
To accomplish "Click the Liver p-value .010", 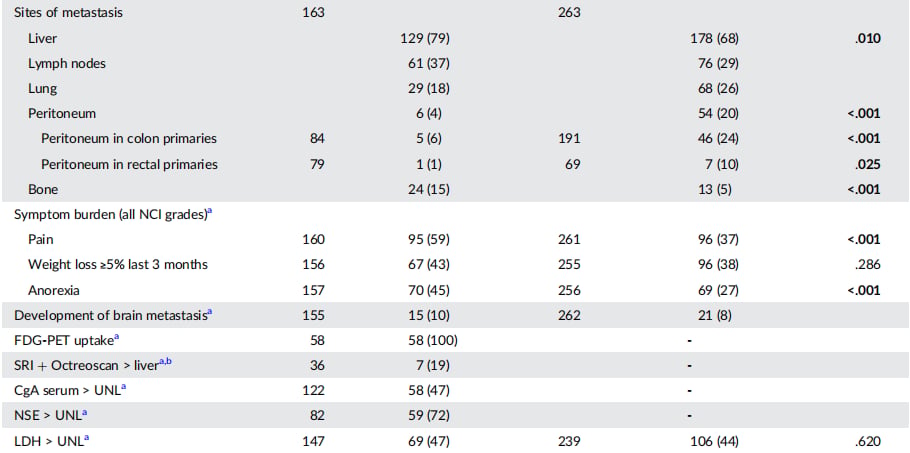I will click(x=868, y=39).
